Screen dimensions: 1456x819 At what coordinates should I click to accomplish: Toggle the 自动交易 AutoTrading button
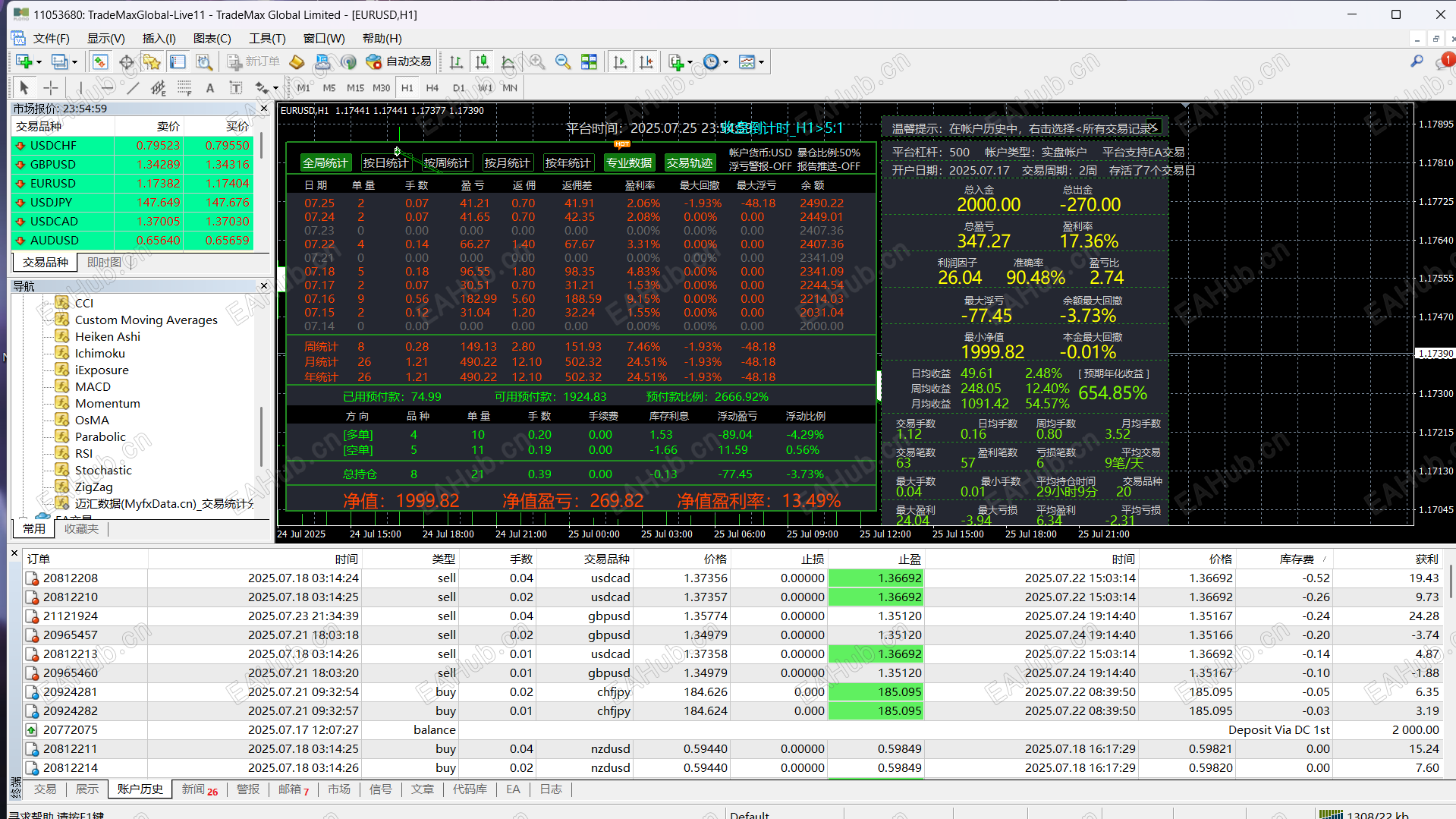click(x=399, y=62)
